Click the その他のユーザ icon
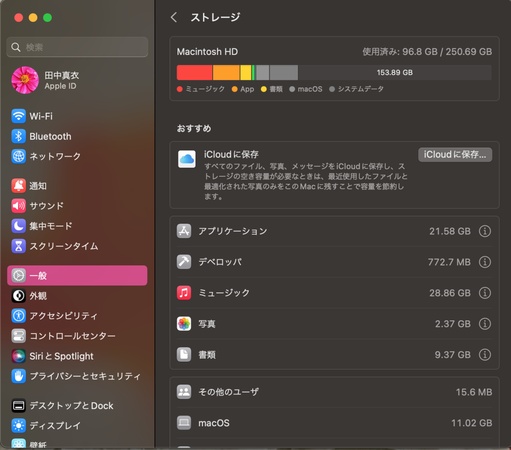The image size is (511, 450). (184, 392)
